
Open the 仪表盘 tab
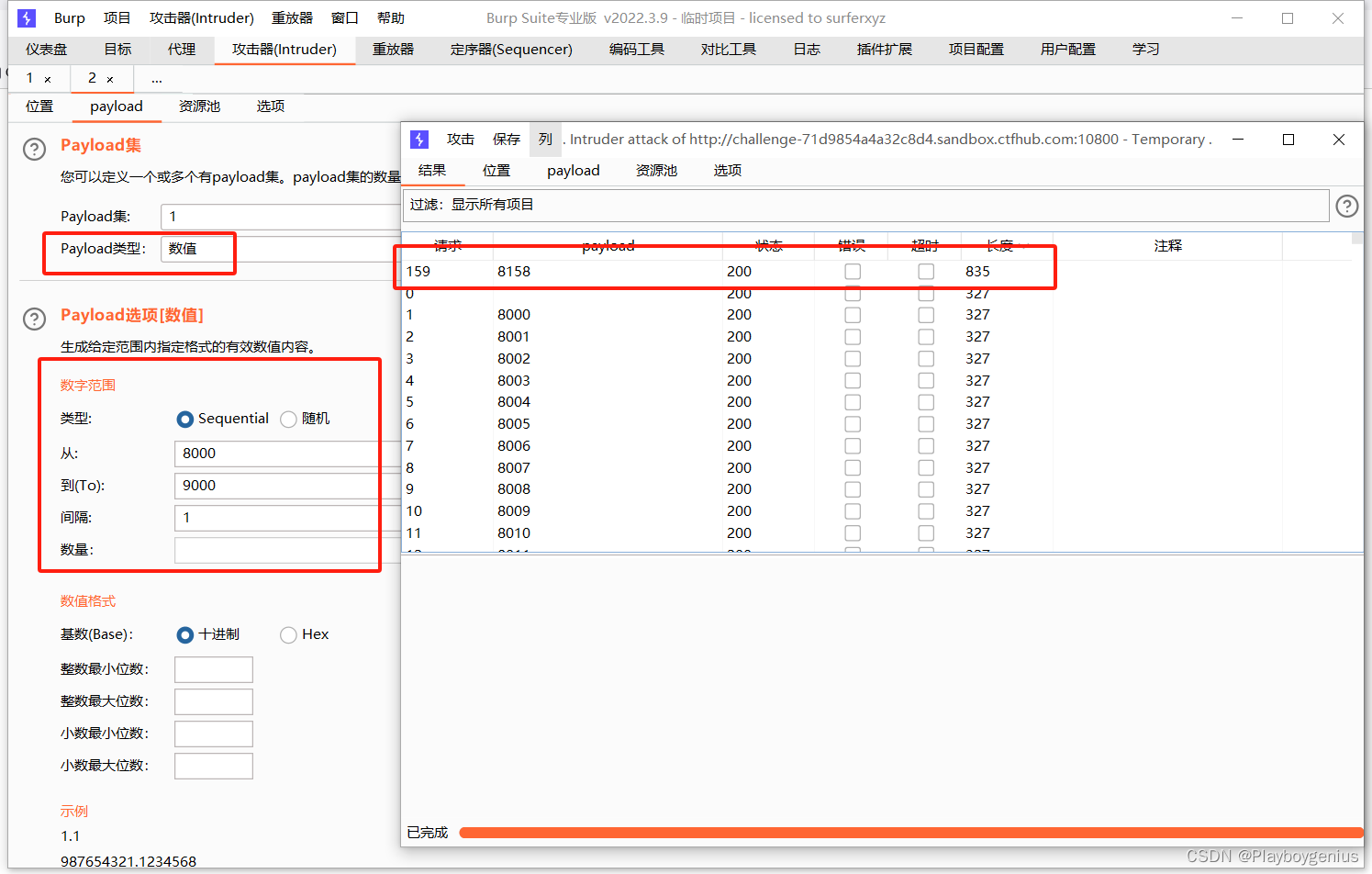pyautogui.click(x=46, y=50)
